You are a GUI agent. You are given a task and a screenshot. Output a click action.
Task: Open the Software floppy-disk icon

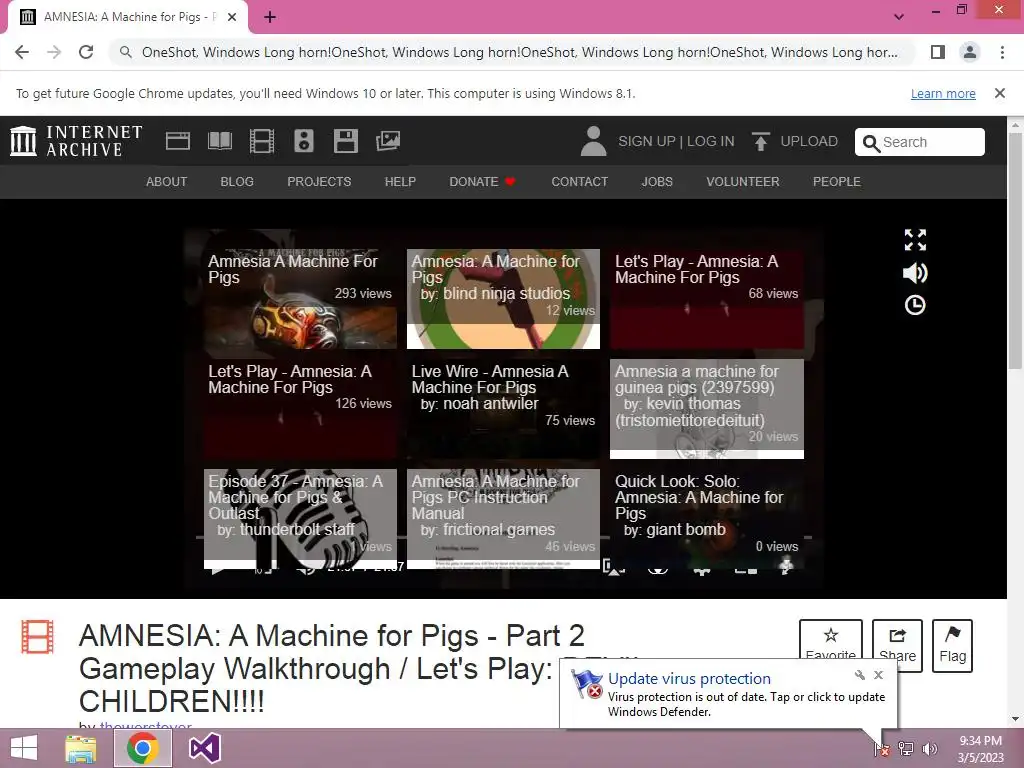[x=345, y=141]
